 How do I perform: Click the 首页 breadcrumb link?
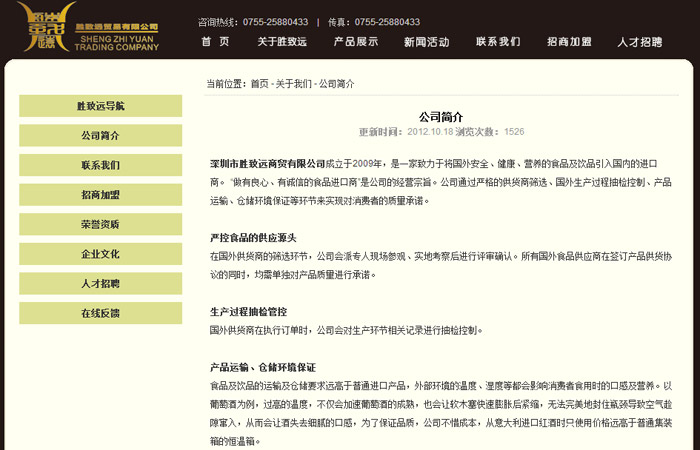[259, 83]
